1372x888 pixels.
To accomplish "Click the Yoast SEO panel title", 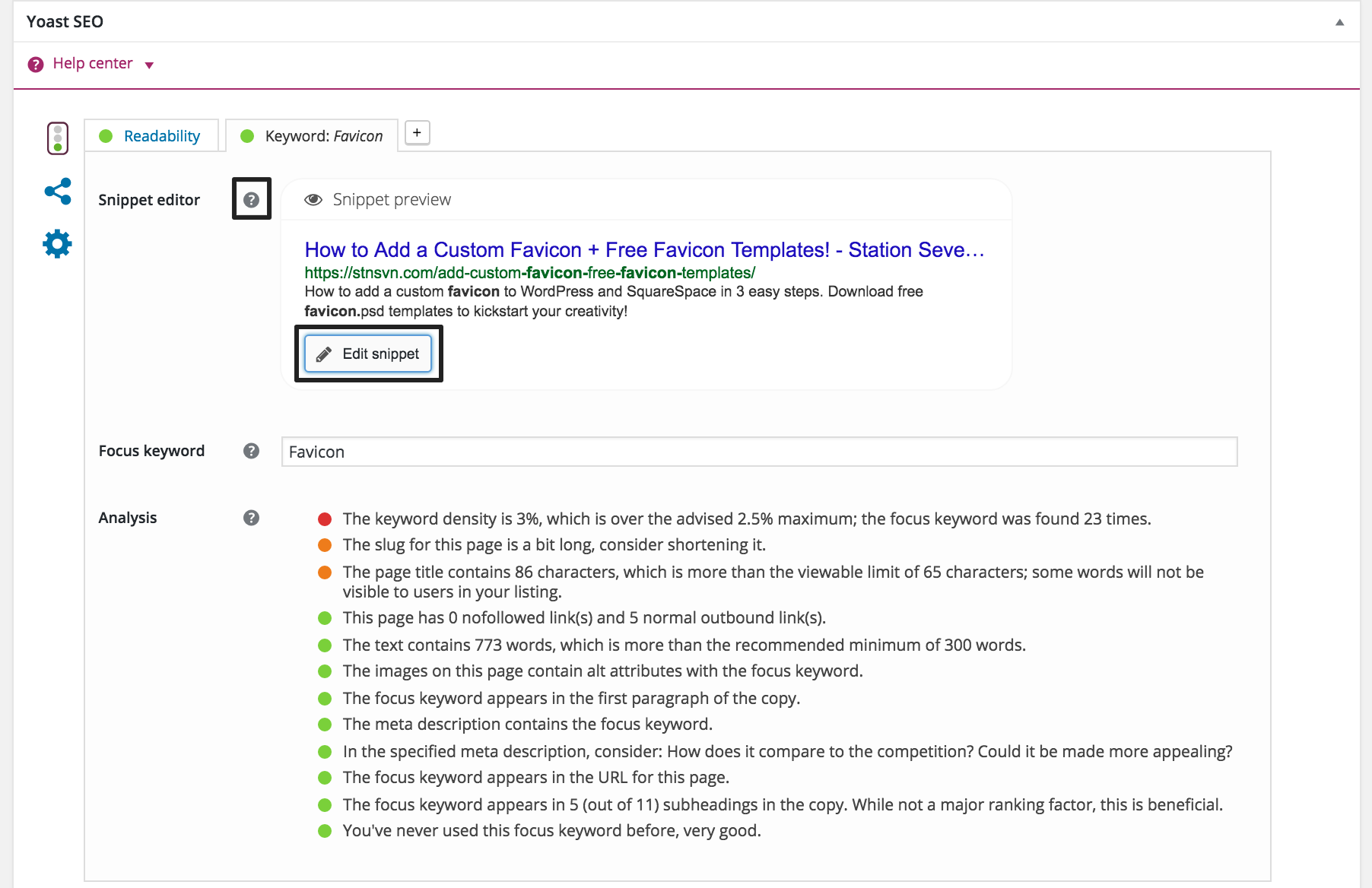I will [65, 21].
